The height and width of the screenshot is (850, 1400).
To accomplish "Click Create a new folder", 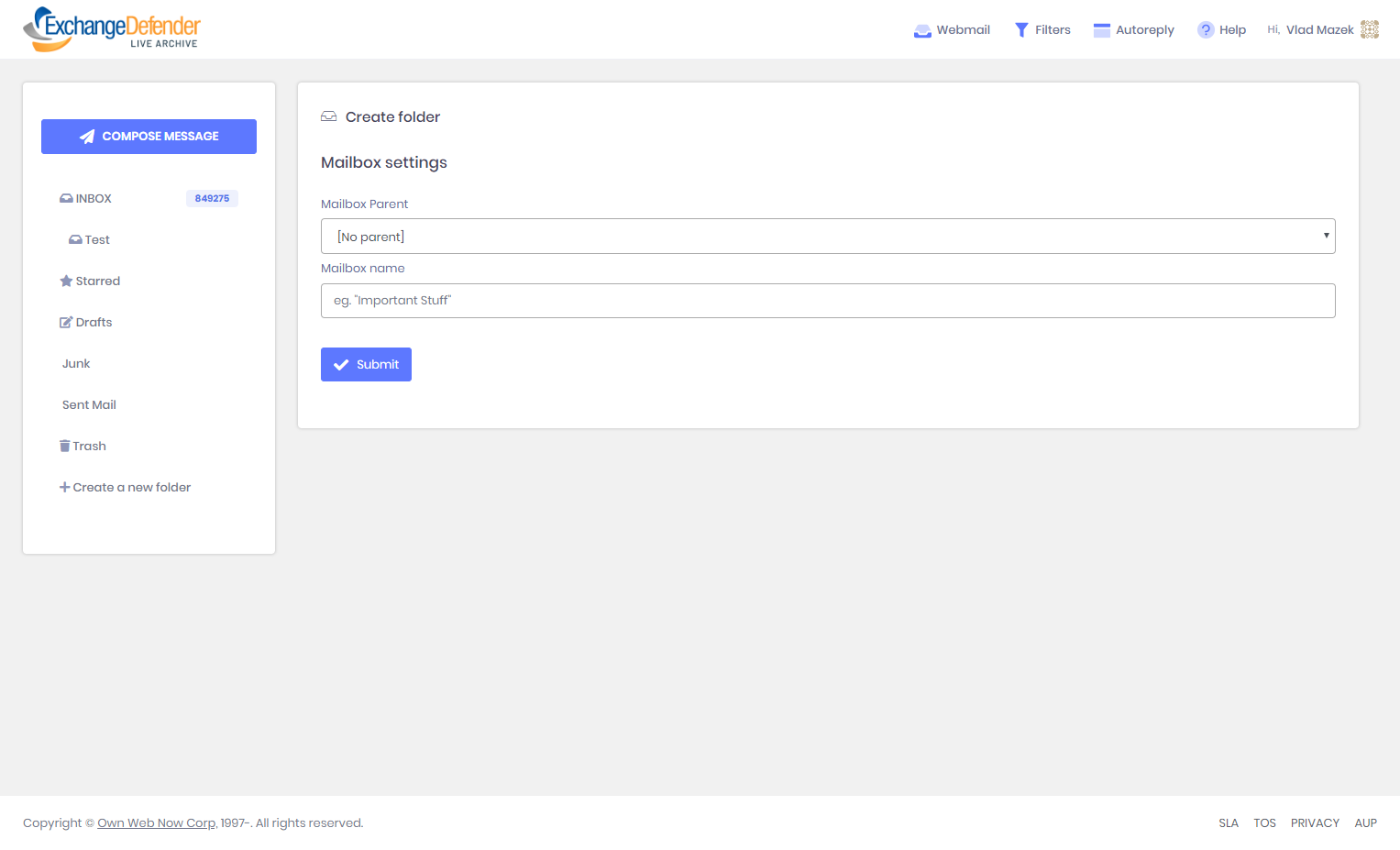I will pos(131,488).
